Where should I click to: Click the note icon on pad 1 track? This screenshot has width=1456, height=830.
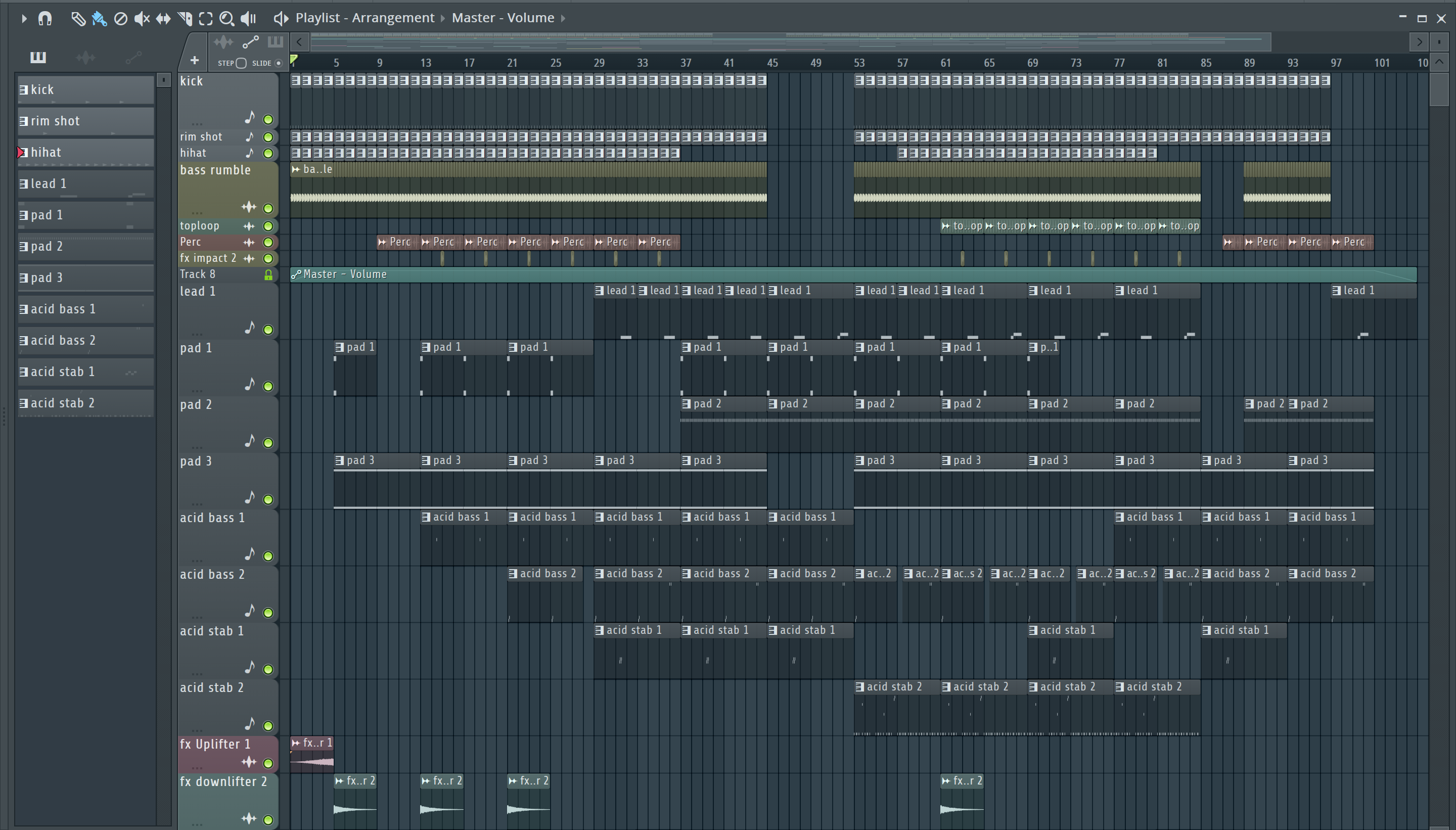coord(250,384)
